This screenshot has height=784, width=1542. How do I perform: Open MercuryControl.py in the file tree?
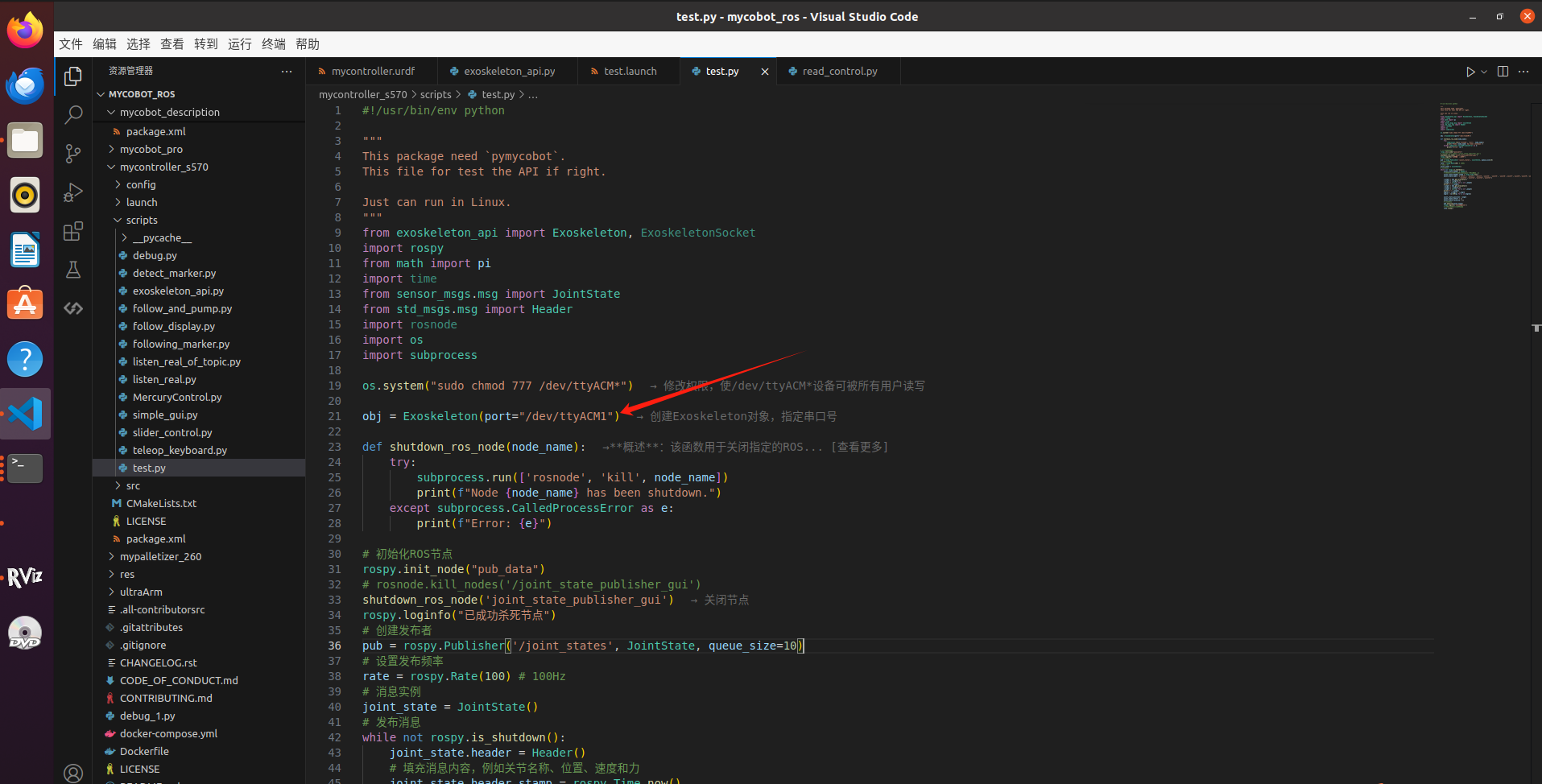tap(199, 397)
